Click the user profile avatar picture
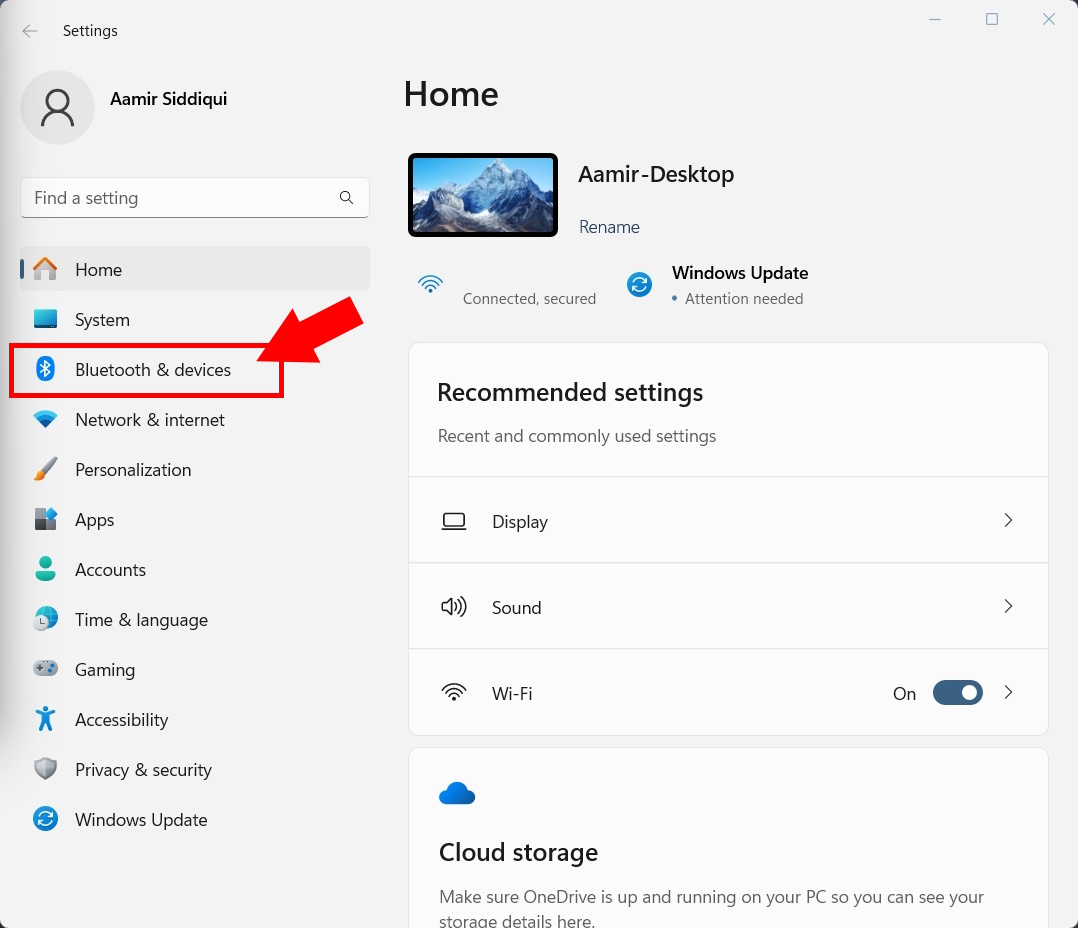The width and height of the screenshot is (1078, 928). click(x=58, y=107)
